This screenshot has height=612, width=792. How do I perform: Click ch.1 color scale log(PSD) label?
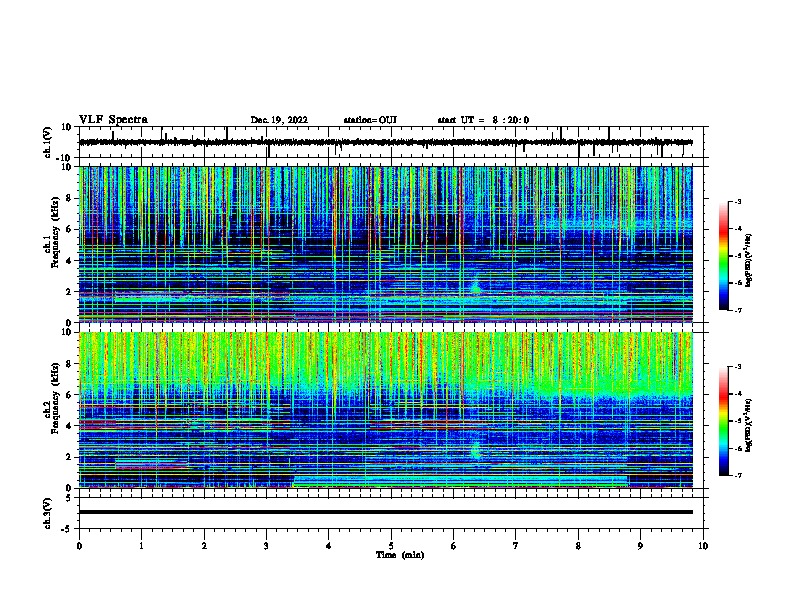pos(748,261)
